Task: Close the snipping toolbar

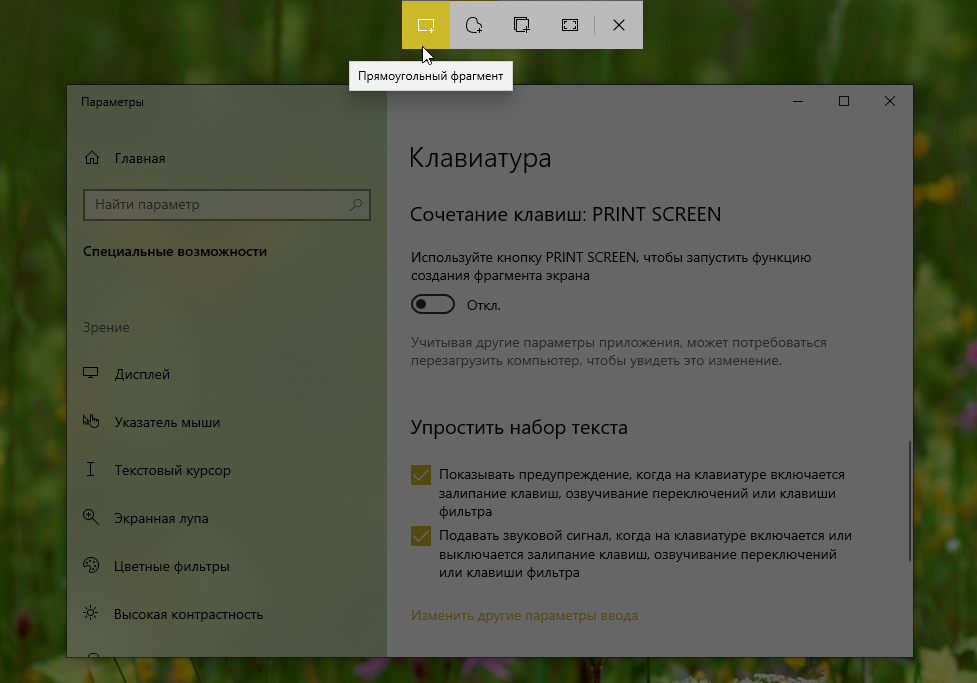Action: point(619,25)
